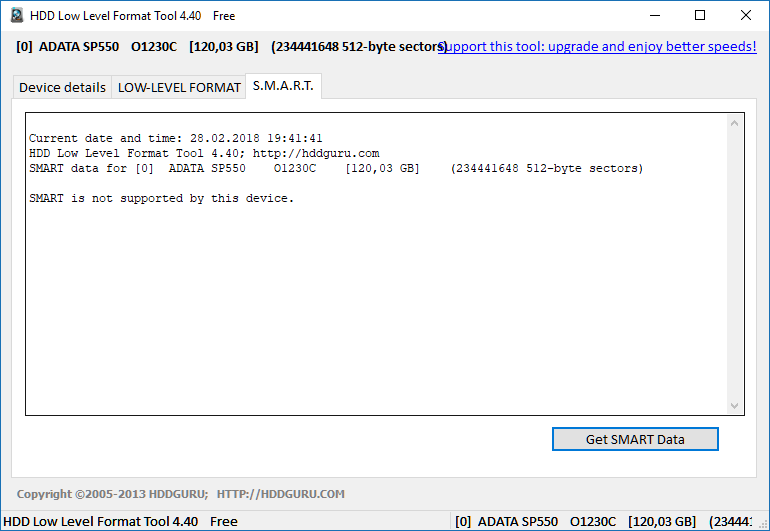The height and width of the screenshot is (531, 770).
Task: Click the Copyright HDDGURU footer text
Action: tap(181, 494)
